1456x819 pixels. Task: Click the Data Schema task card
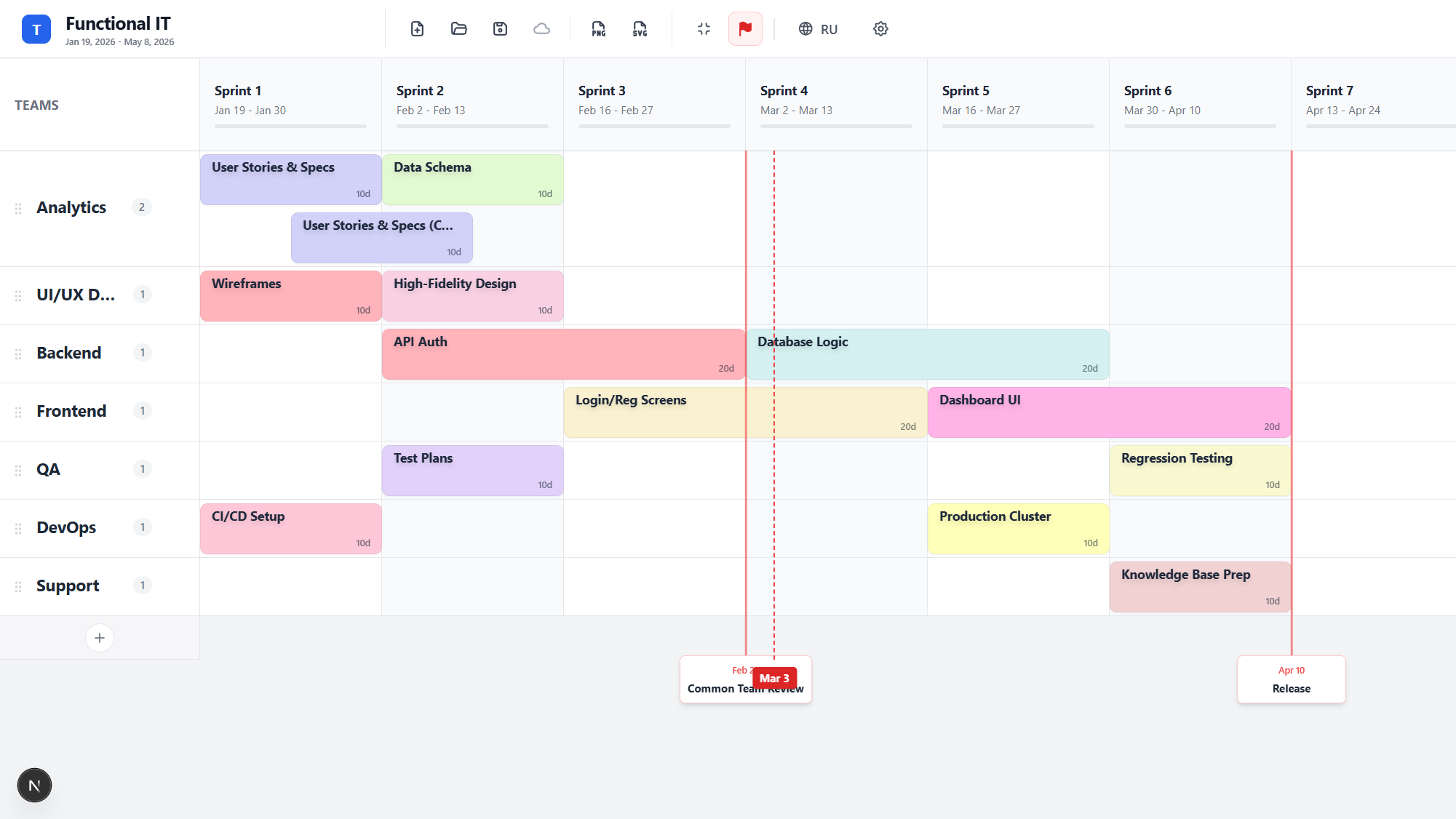point(473,180)
